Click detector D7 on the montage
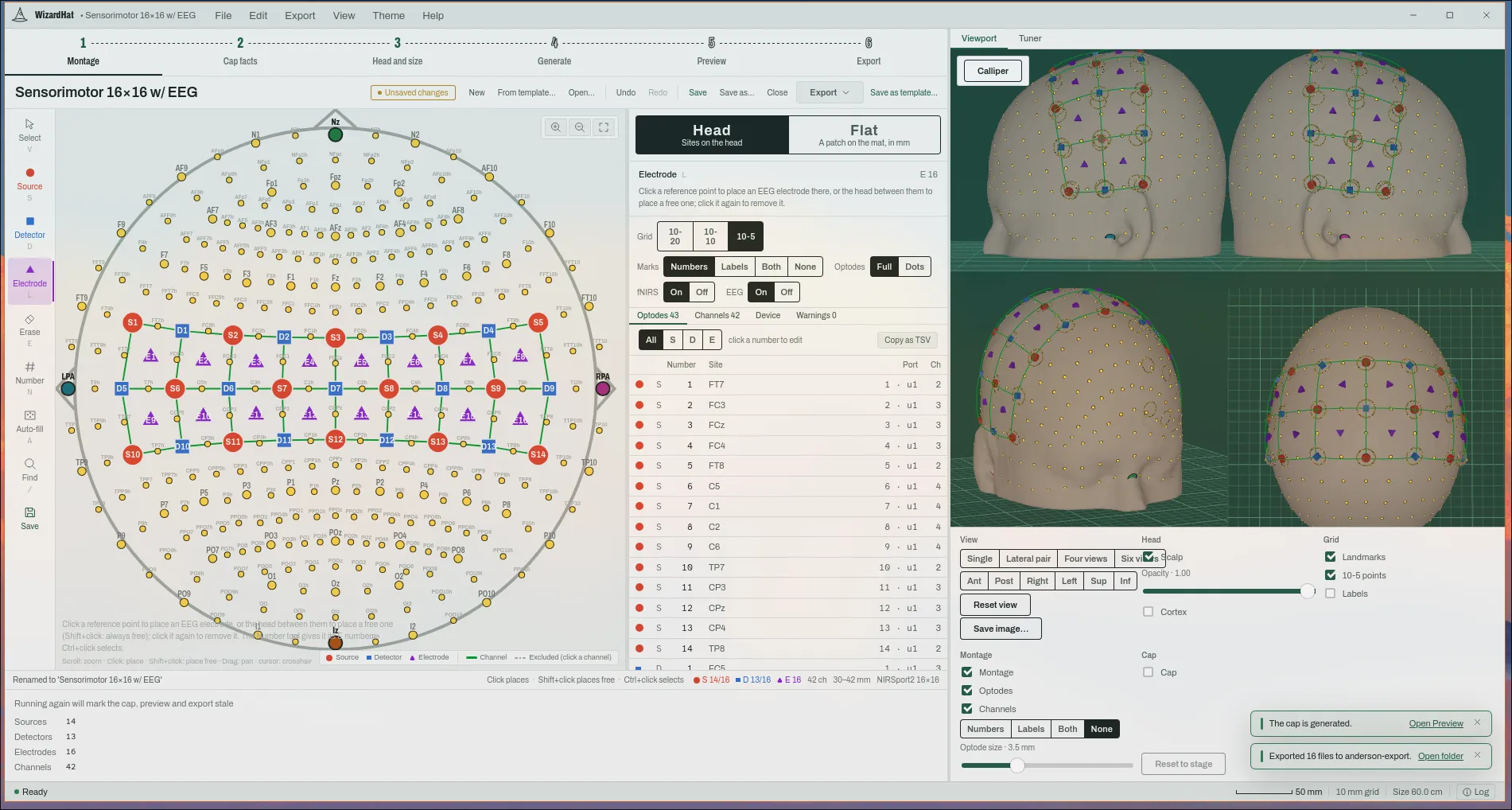The height and width of the screenshot is (810, 1512). tap(336, 388)
